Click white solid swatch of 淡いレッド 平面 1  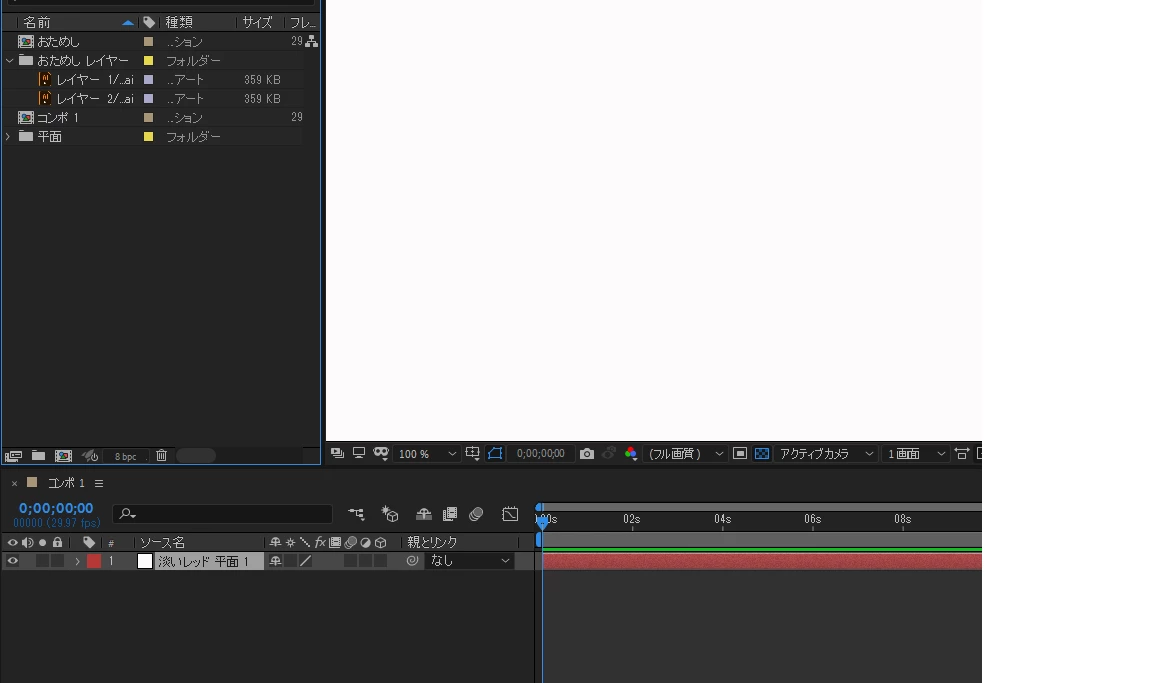145,561
